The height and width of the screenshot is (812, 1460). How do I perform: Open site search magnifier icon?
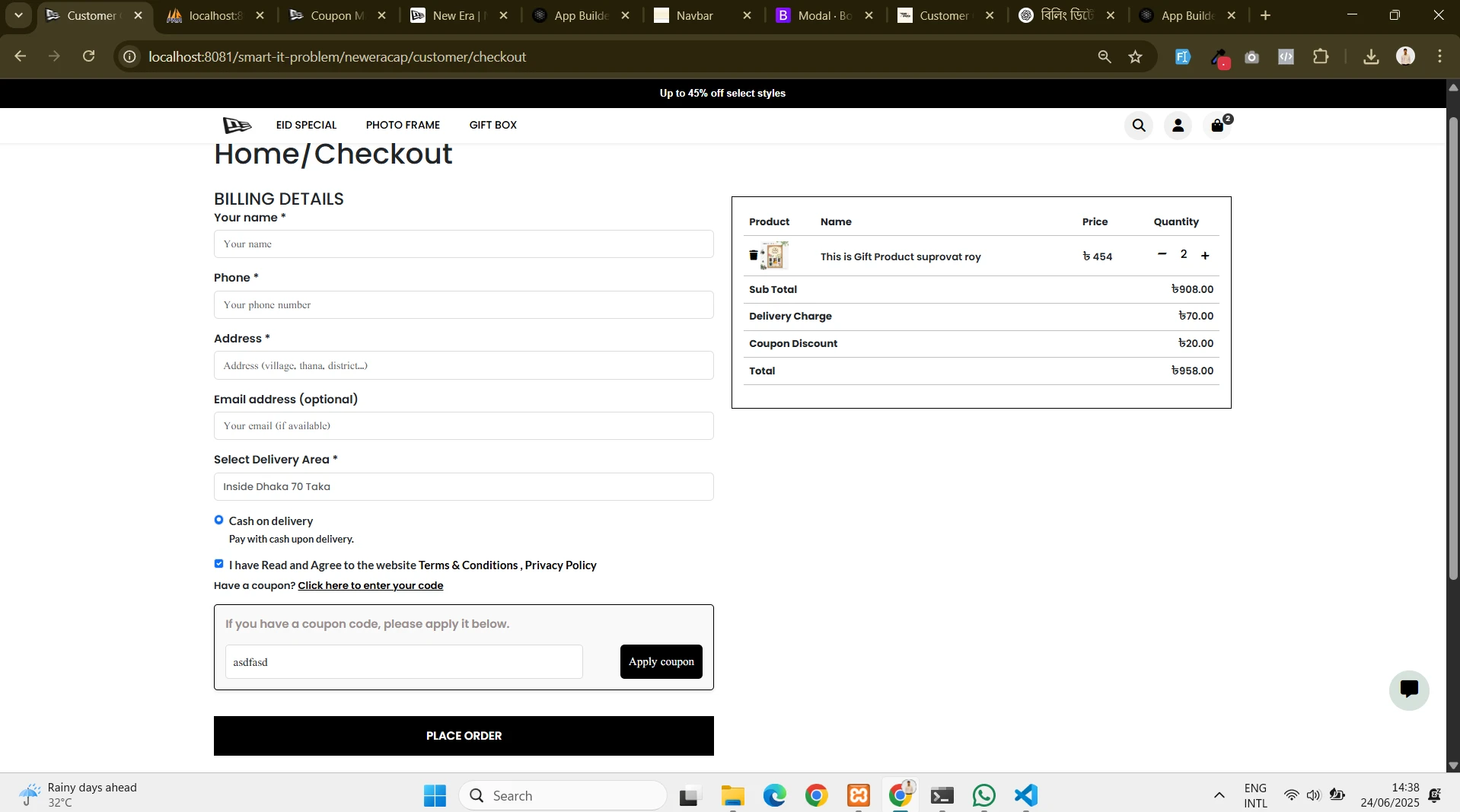click(1138, 126)
